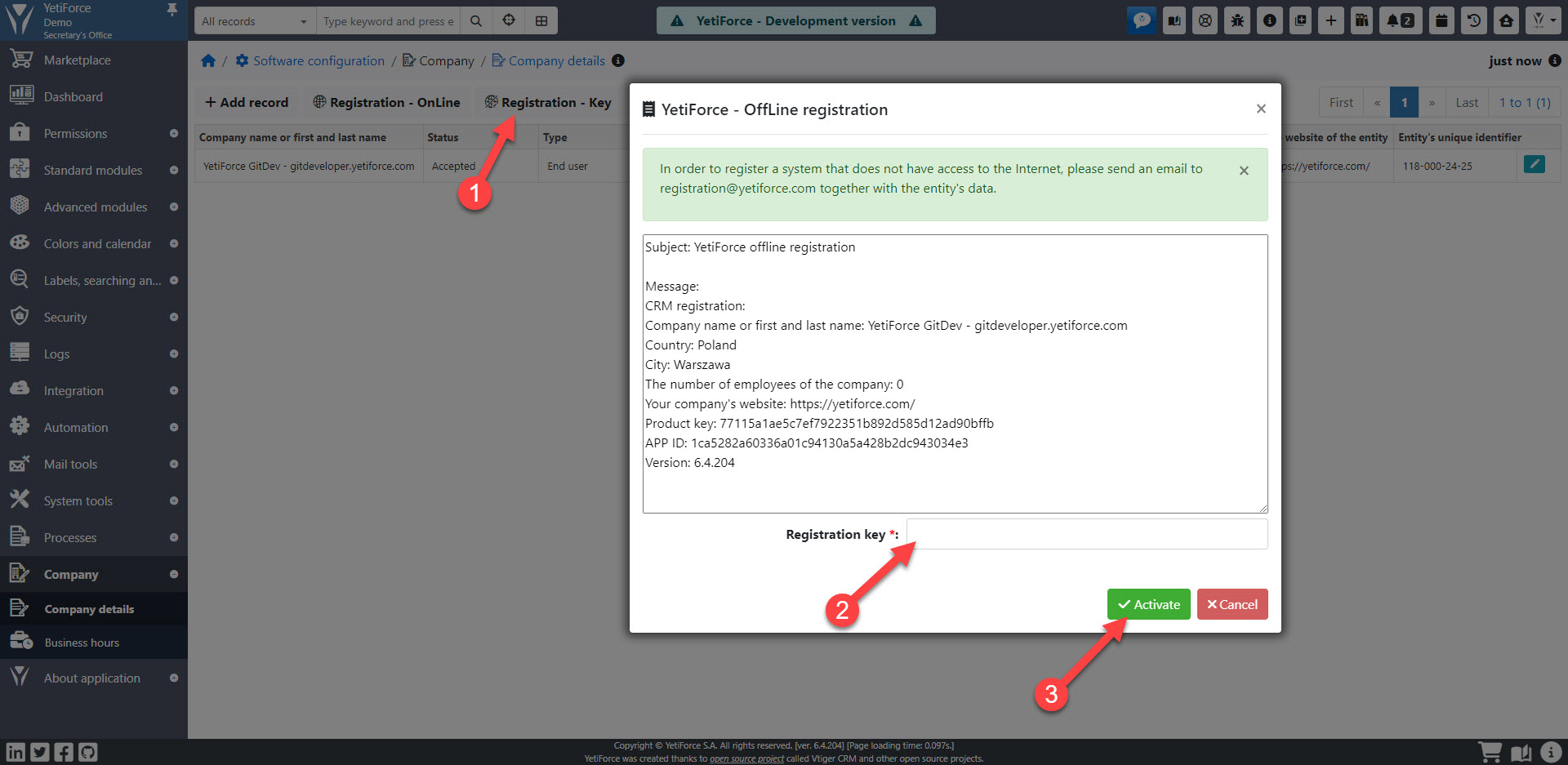Go to First page in pagination
Image resolution: width=1568 pixels, height=765 pixels.
pyautogui.click(x=1341, y=102)
